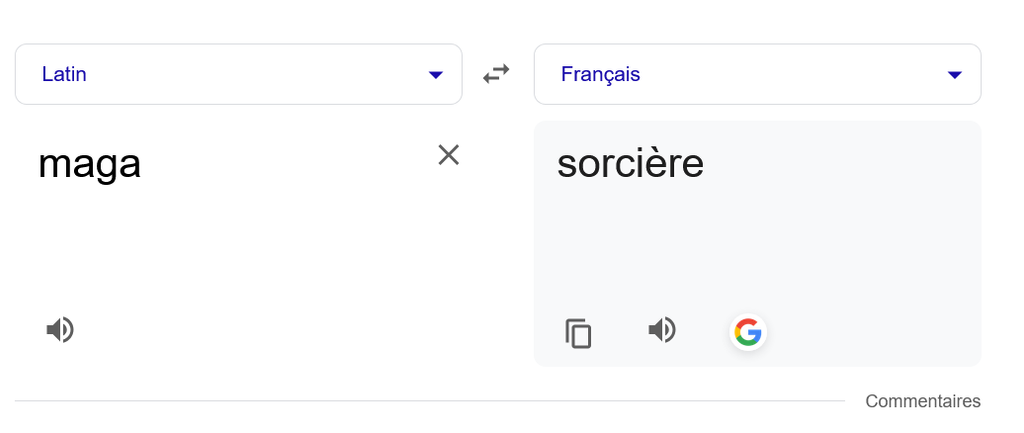This screenshot has height=433, width=1024.
Task: Copy the translation with the copy icon
Action: tap(578, 333)
